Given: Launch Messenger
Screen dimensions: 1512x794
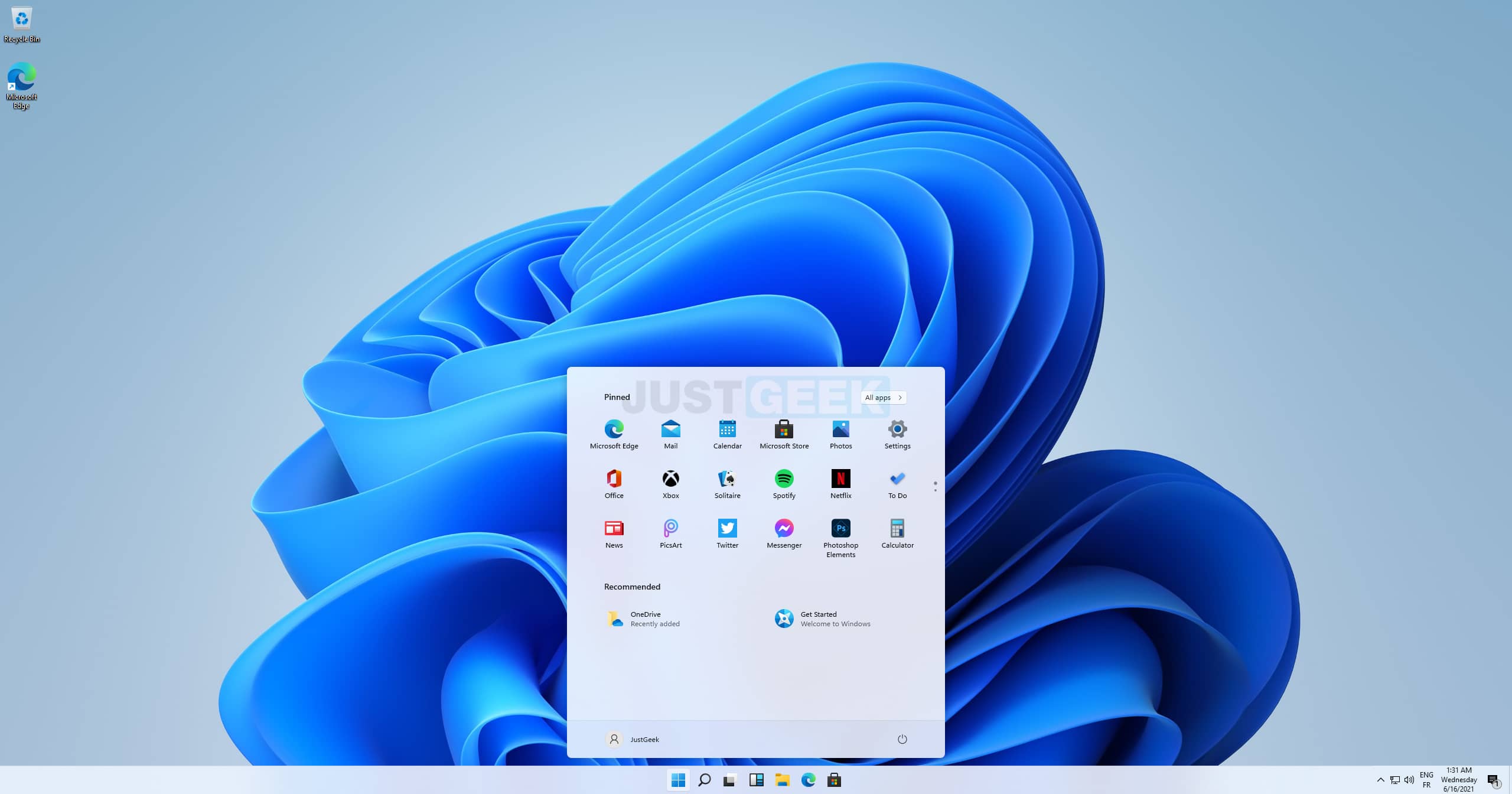Looking at the screenshot, I should [784, 533].
